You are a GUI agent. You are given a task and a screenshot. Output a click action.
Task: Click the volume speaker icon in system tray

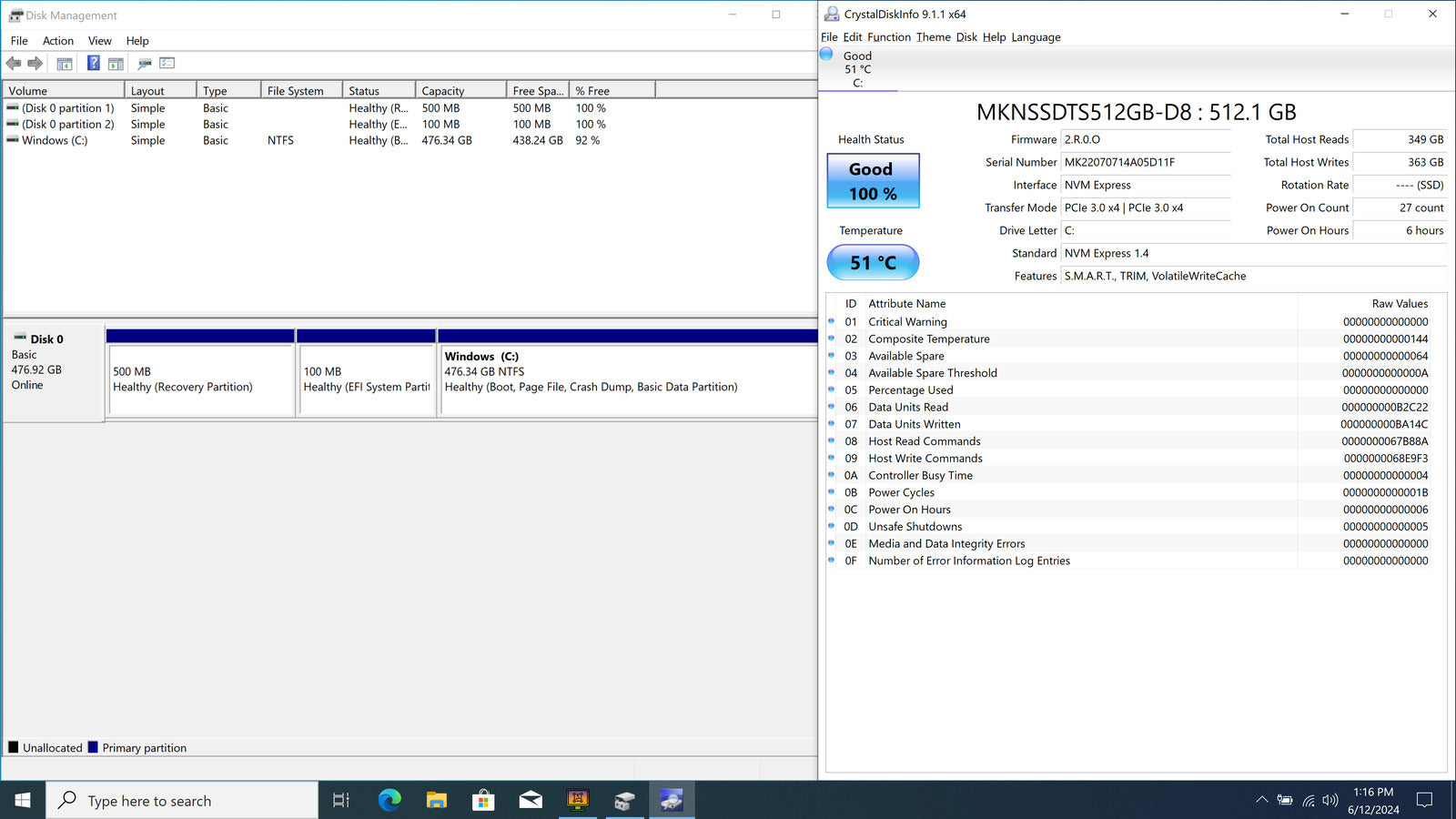[x=1330, y=801]
